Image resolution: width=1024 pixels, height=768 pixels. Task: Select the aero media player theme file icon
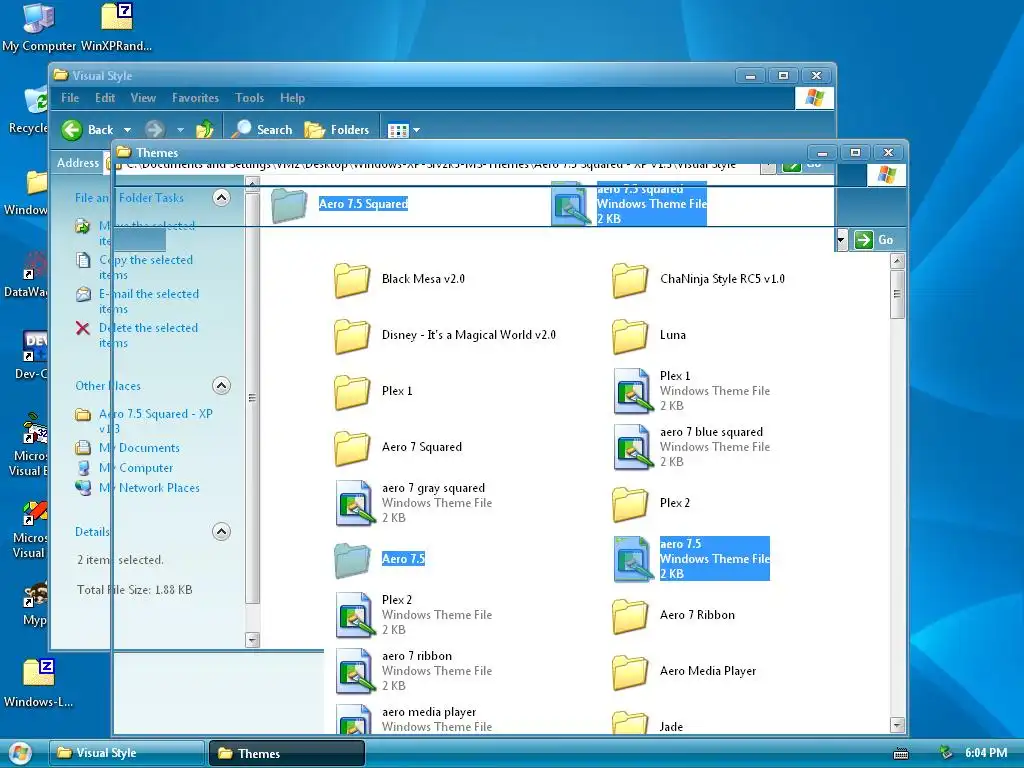coord(355,718)
